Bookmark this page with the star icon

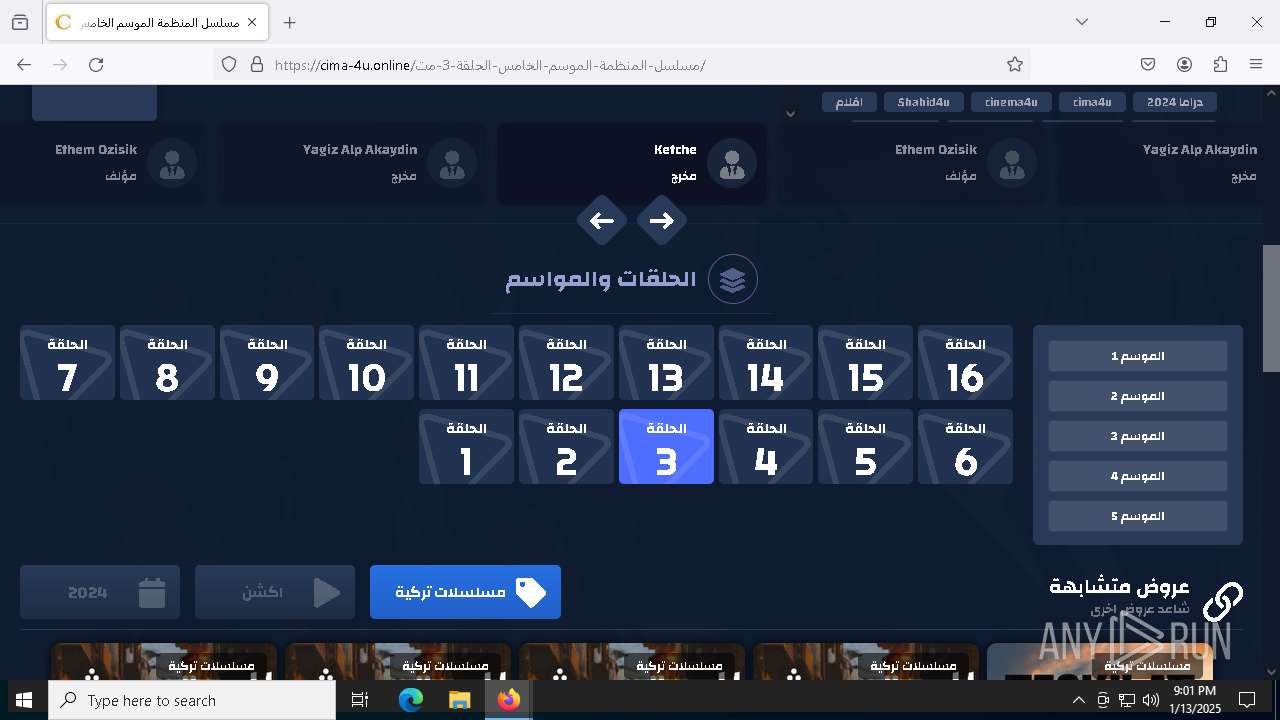pos(1015,64)
